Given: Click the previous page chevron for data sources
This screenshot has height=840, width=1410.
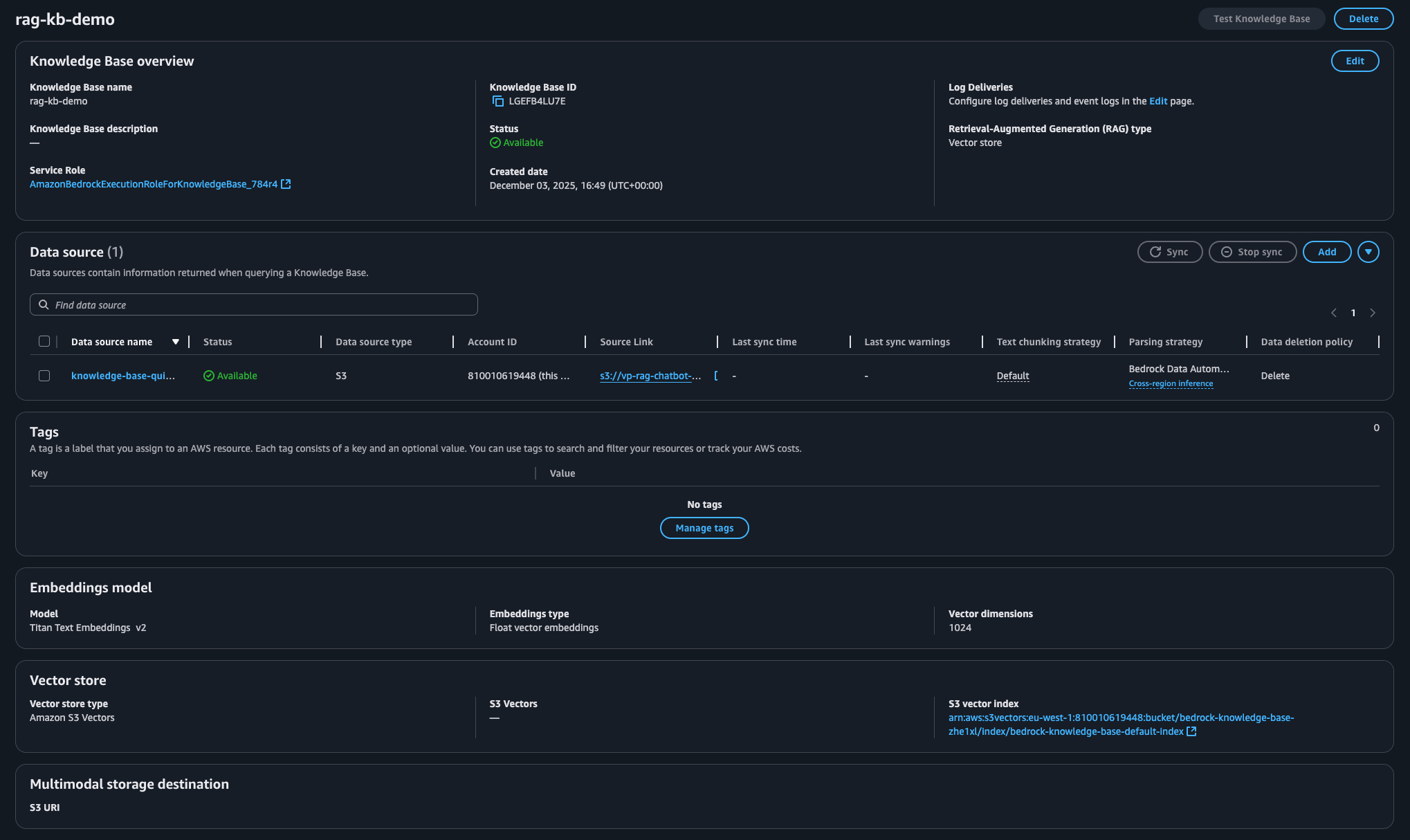Looking at the screenshot, I should 1334,313.
